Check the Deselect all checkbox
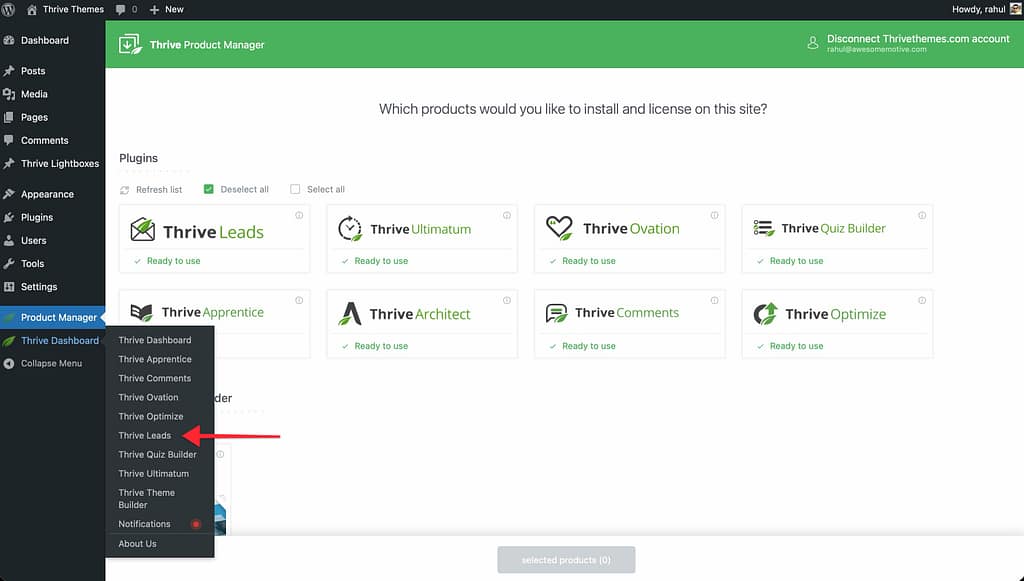 pyautogui.click(x=209, y=189)
